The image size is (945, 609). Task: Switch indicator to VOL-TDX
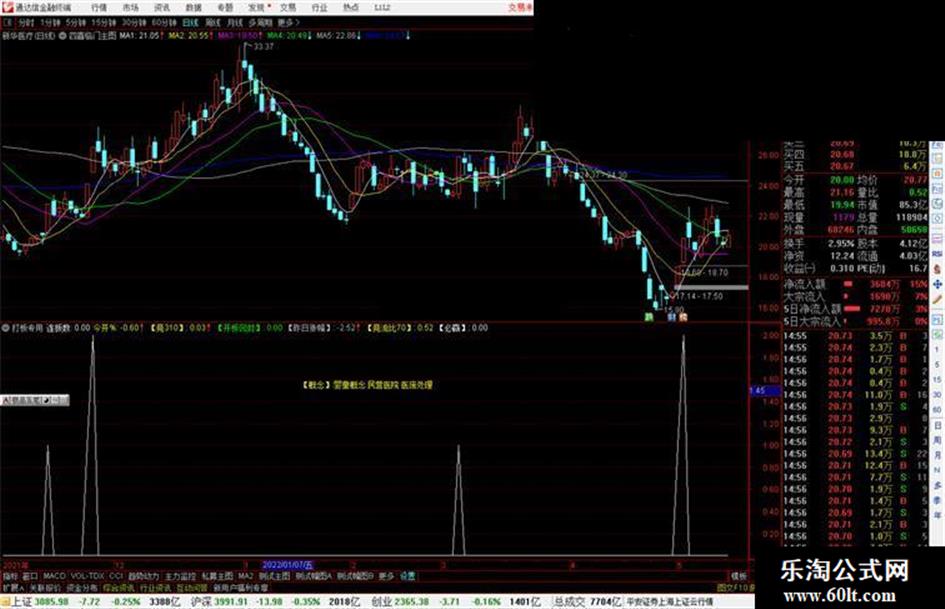click(x=87, y=576)
